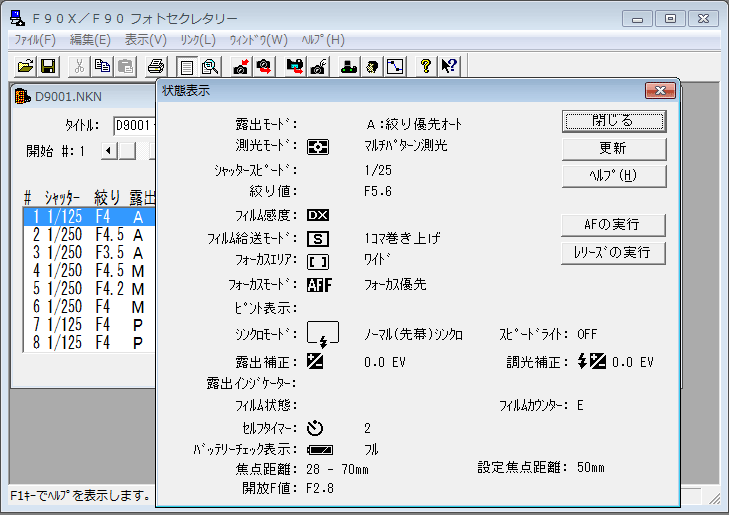Click the Cut scissors toolbar icon
The width and height of the screenshot is (729, 515).
click(x=80, y=66)
